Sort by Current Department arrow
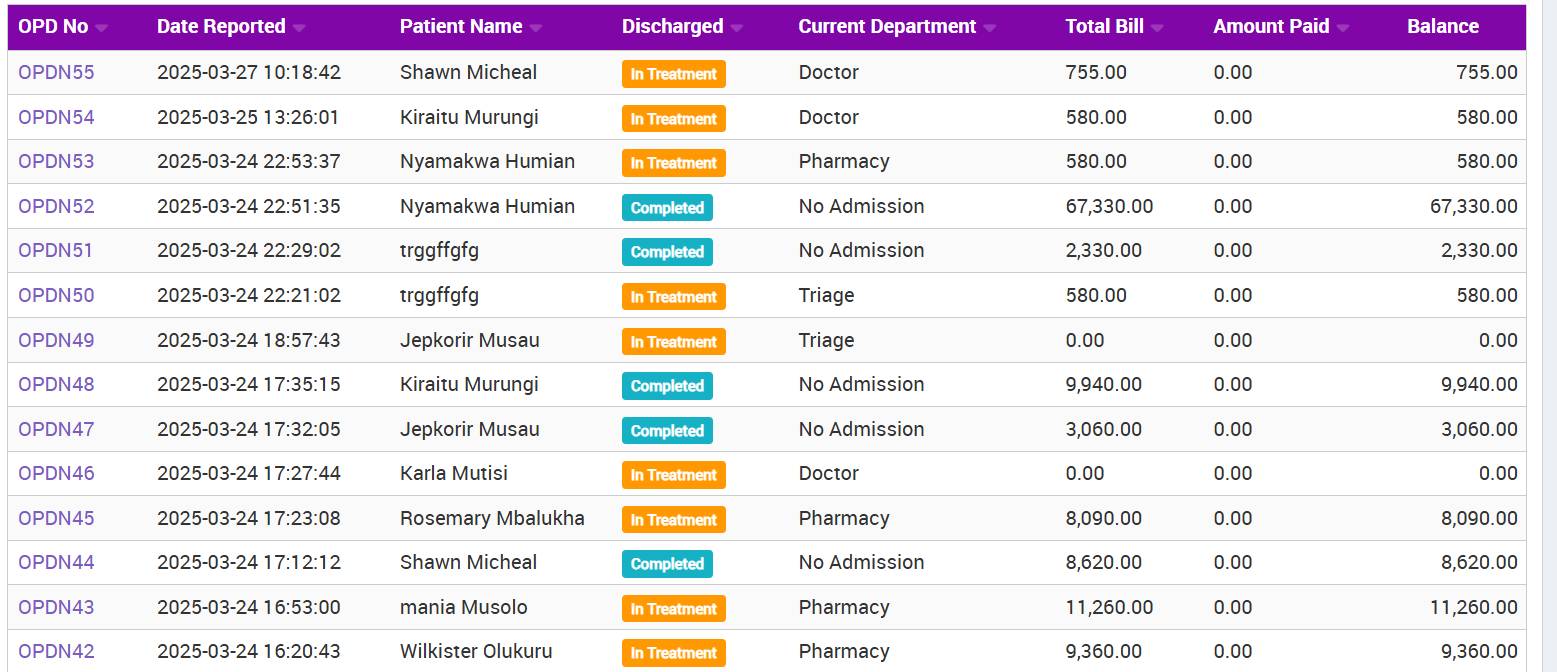 click(990, 29)
